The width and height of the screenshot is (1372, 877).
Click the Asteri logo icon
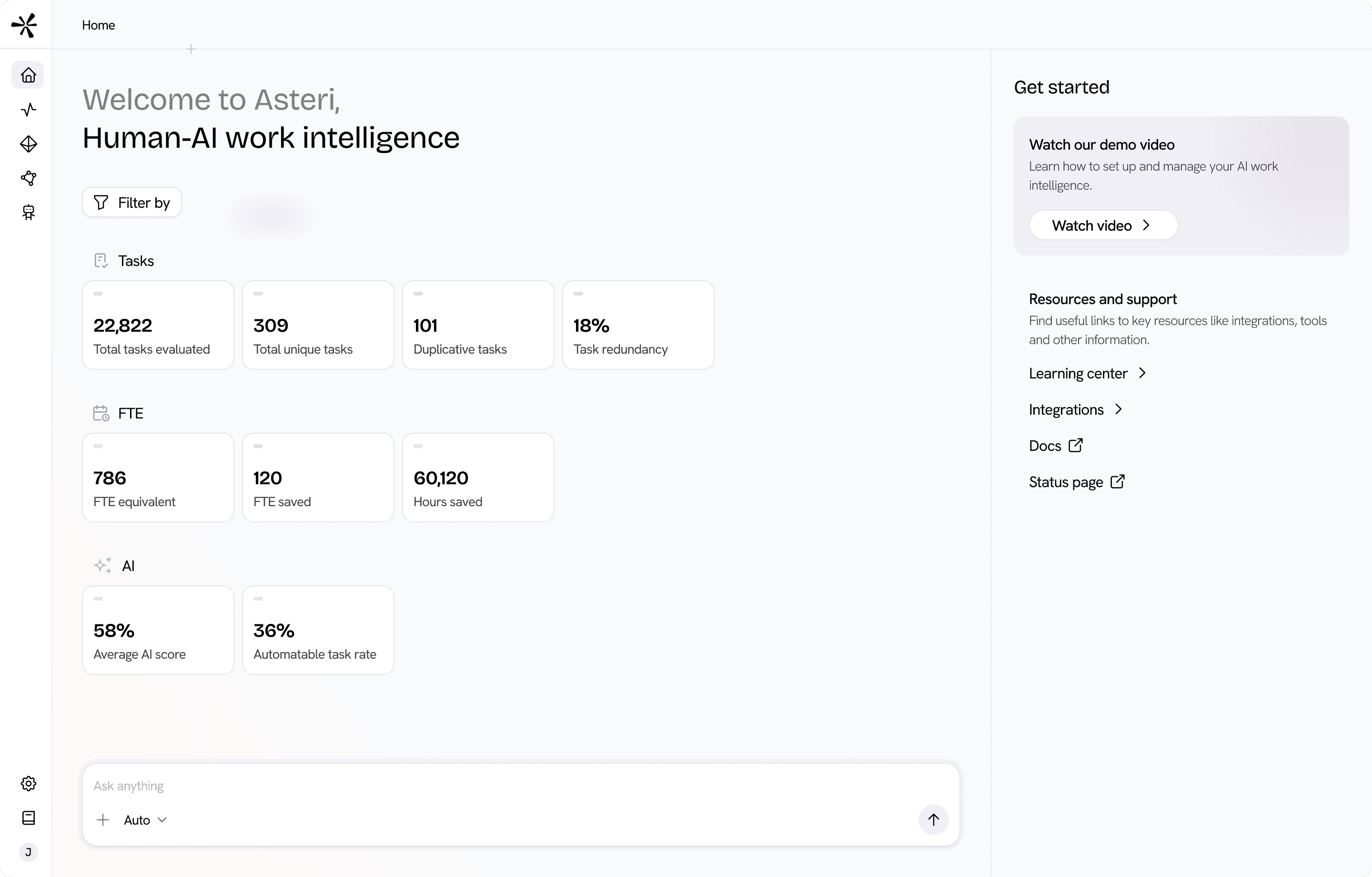click(24, 25)
